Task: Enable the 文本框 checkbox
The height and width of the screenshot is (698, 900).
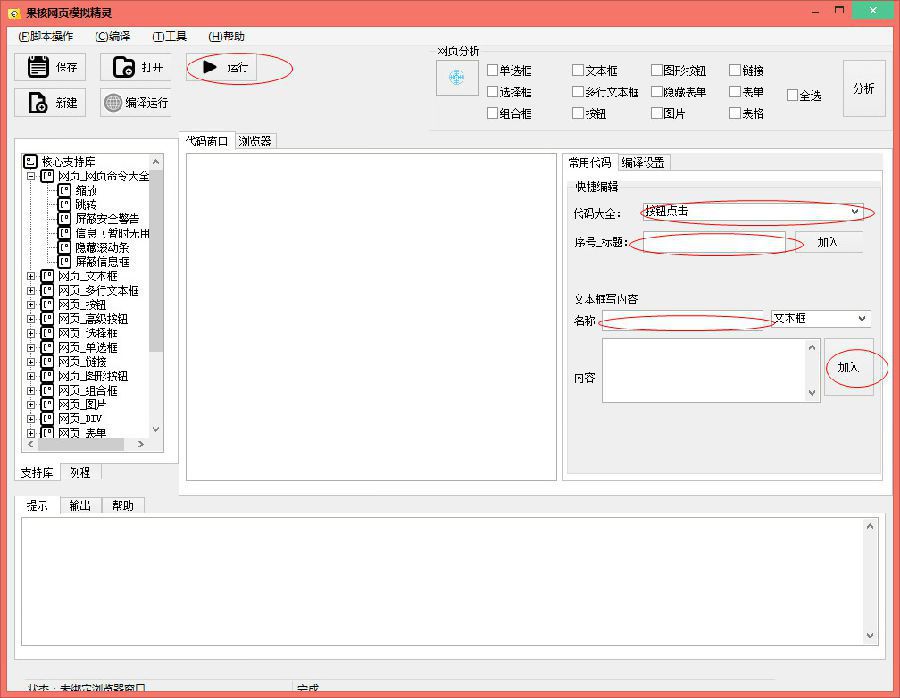Action: point(577,70)
